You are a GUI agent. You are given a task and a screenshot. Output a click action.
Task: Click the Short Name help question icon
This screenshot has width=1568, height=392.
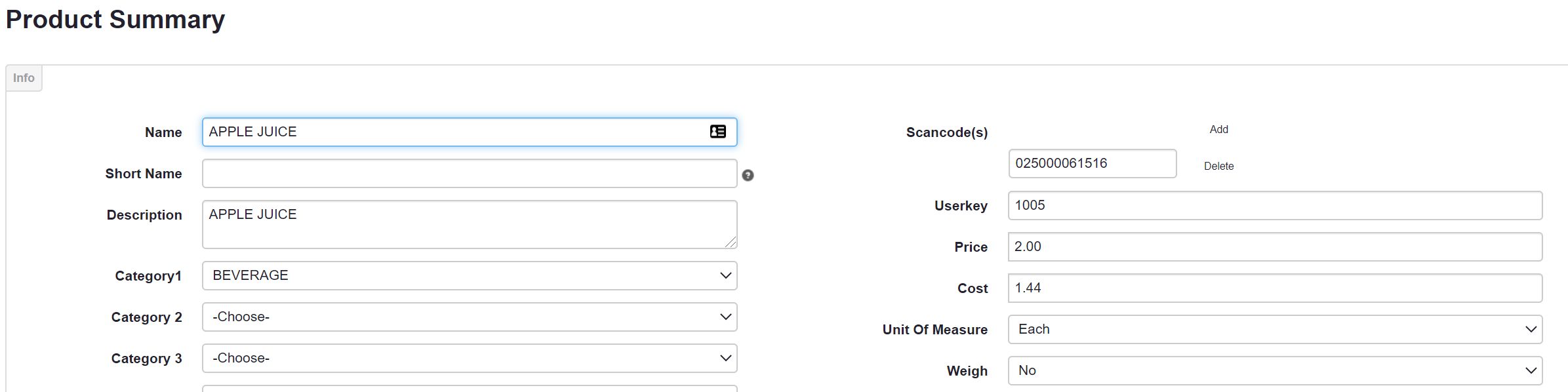coord(748,175)
